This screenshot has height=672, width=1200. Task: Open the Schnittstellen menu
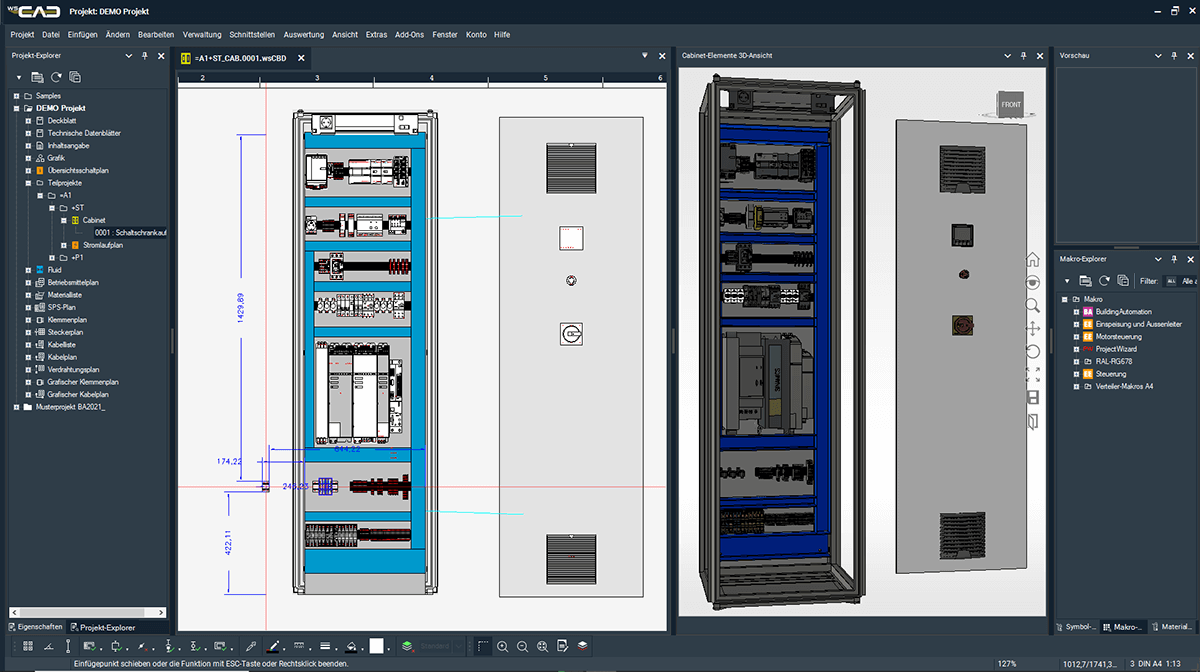[252, 34]
